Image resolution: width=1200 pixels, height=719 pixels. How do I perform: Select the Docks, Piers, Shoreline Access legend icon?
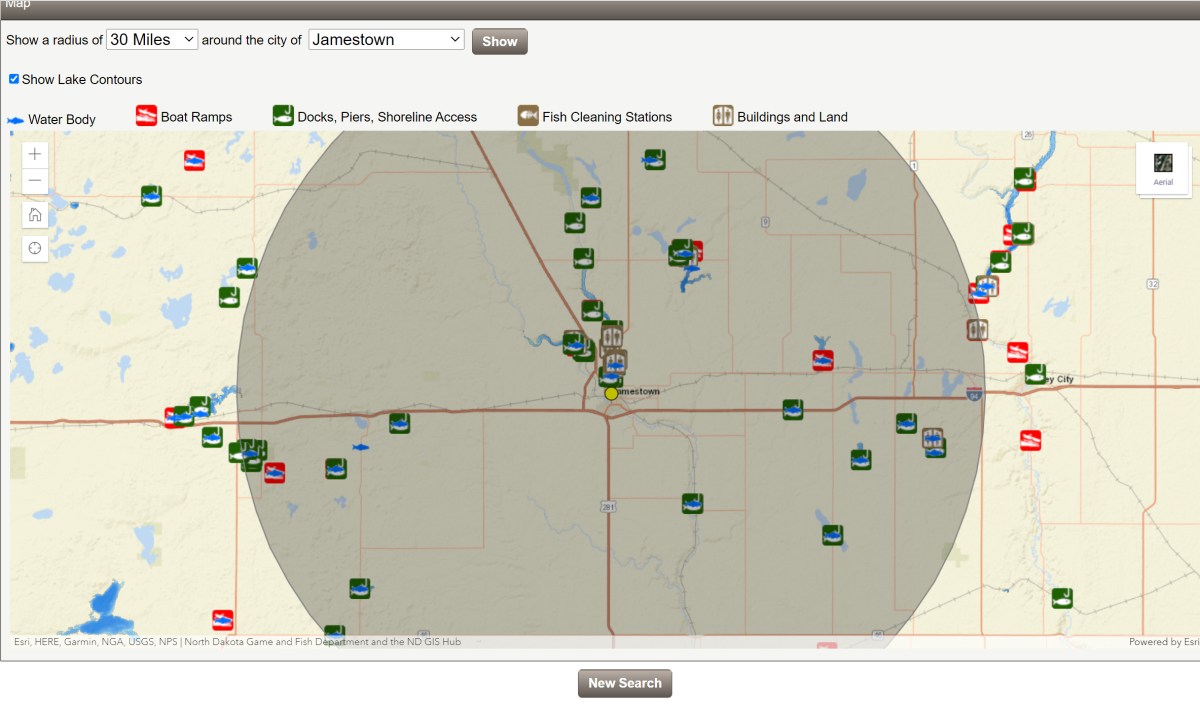click(283, 115)
